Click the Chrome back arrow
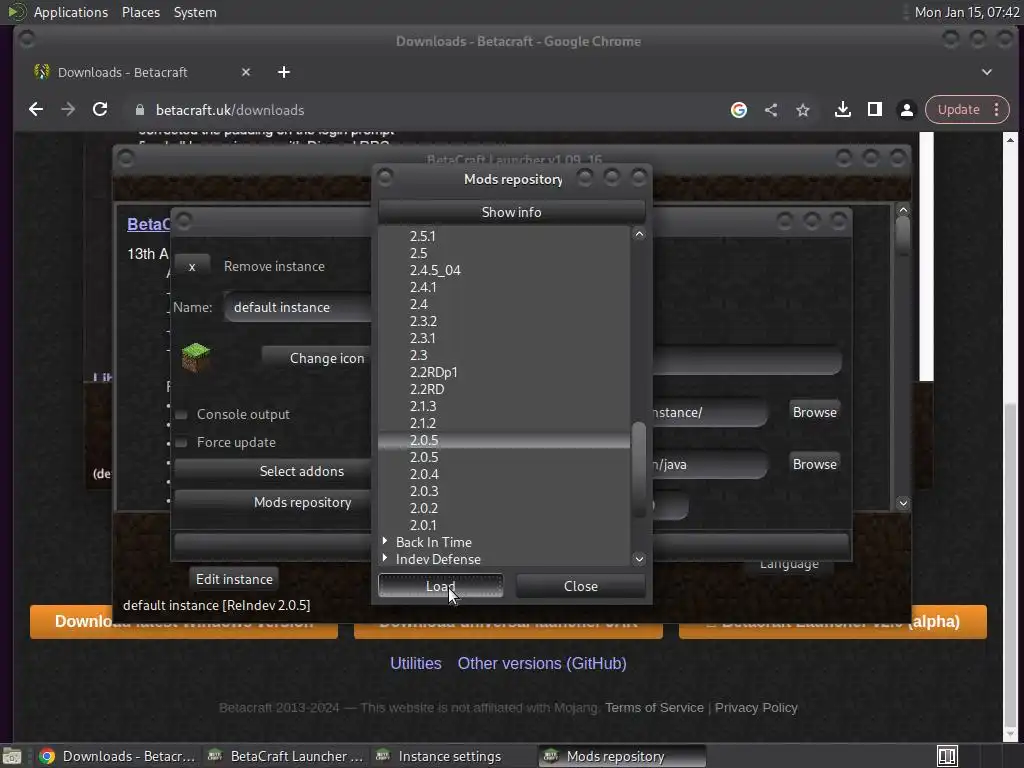 (x=36, y=110)
